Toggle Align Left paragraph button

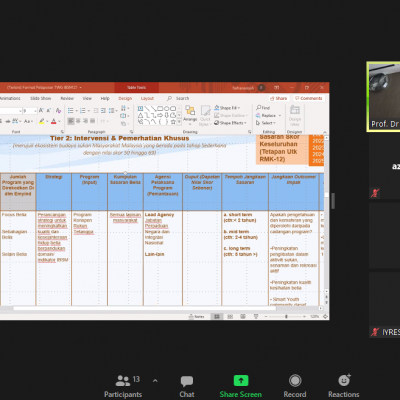point(71,121)
